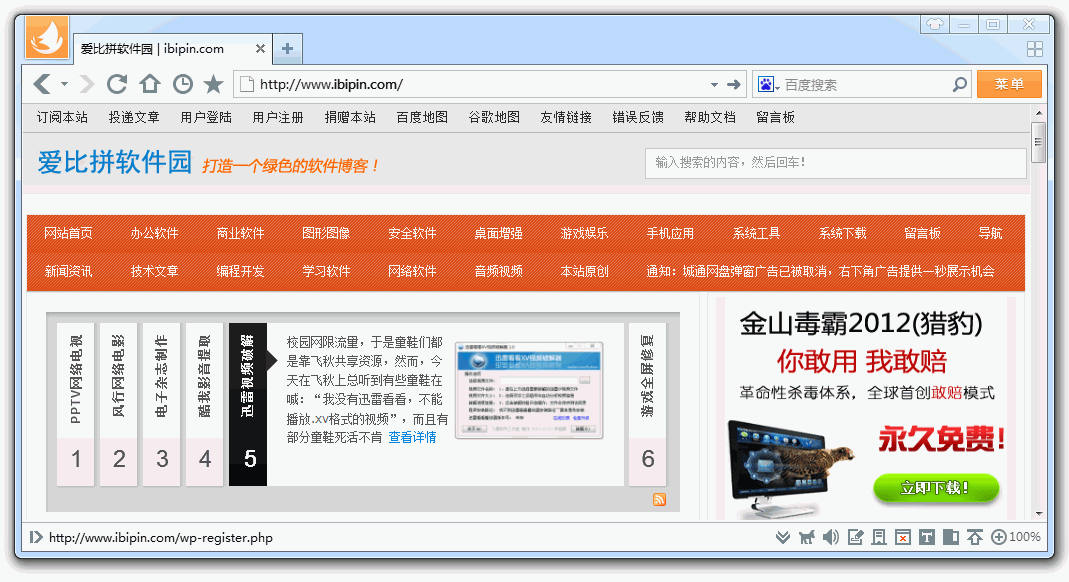Click the browser's orange bird logo
This screenshot has height=582, width=1069.
click(x=47, y=37)
